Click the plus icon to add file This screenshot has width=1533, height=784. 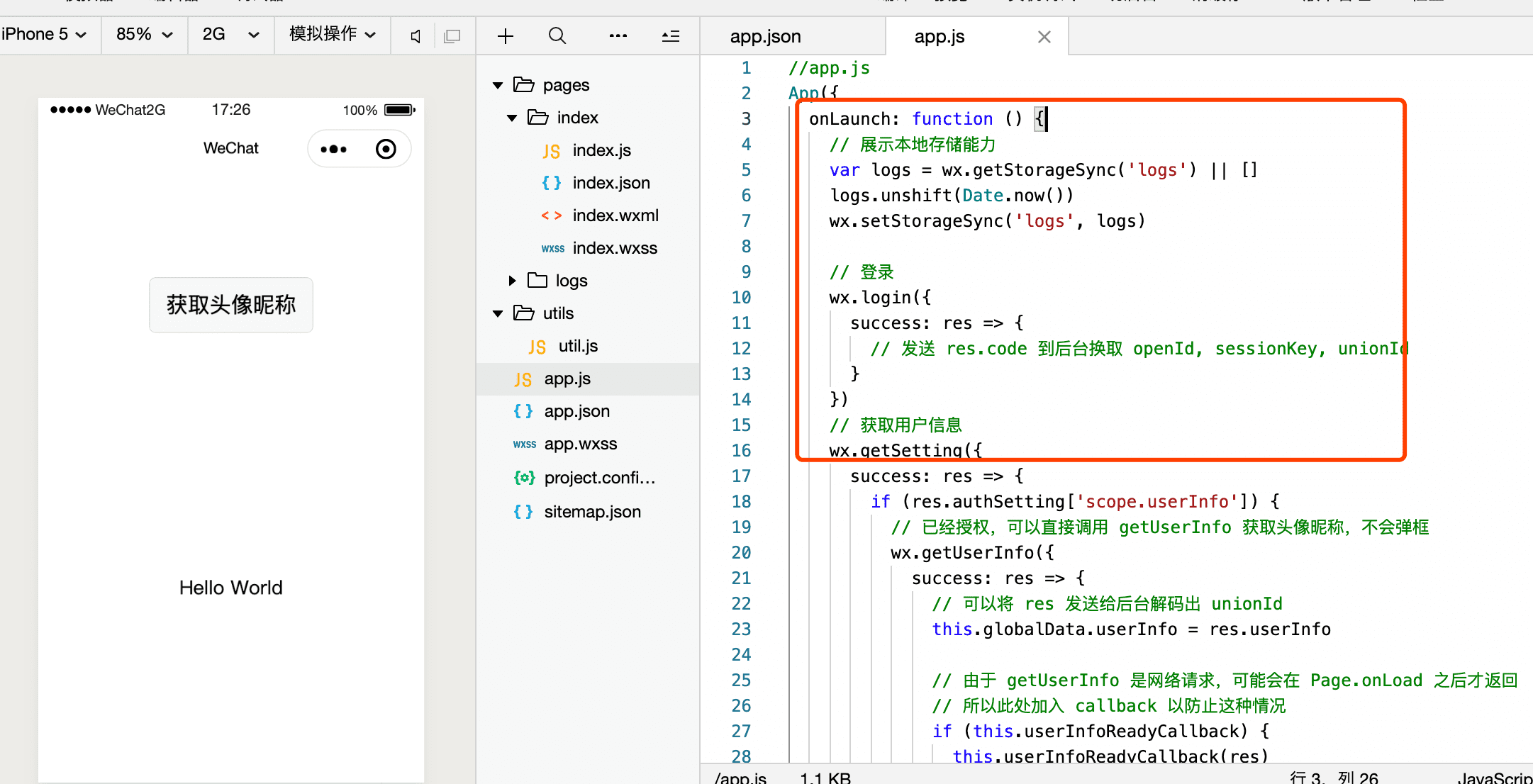pyautogui.click(x=506, y=36)
